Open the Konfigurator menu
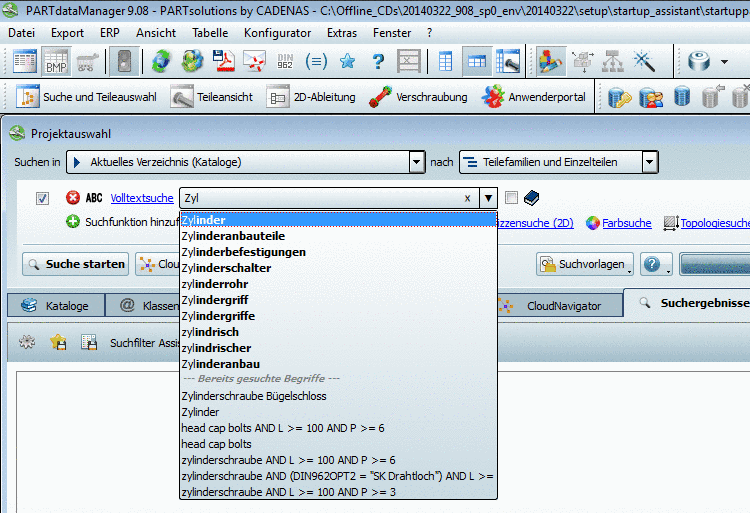Image resolution: width=750 pixels, height=513 pixels. click(277, 33)
